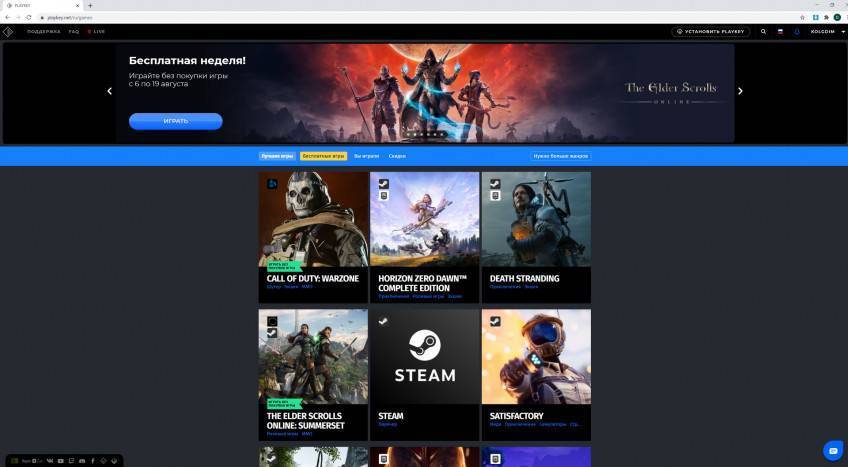Open the Horizon Zero Dawn cover
The height and width of the screenshot is (467, 848).
[x=425, y=219]
